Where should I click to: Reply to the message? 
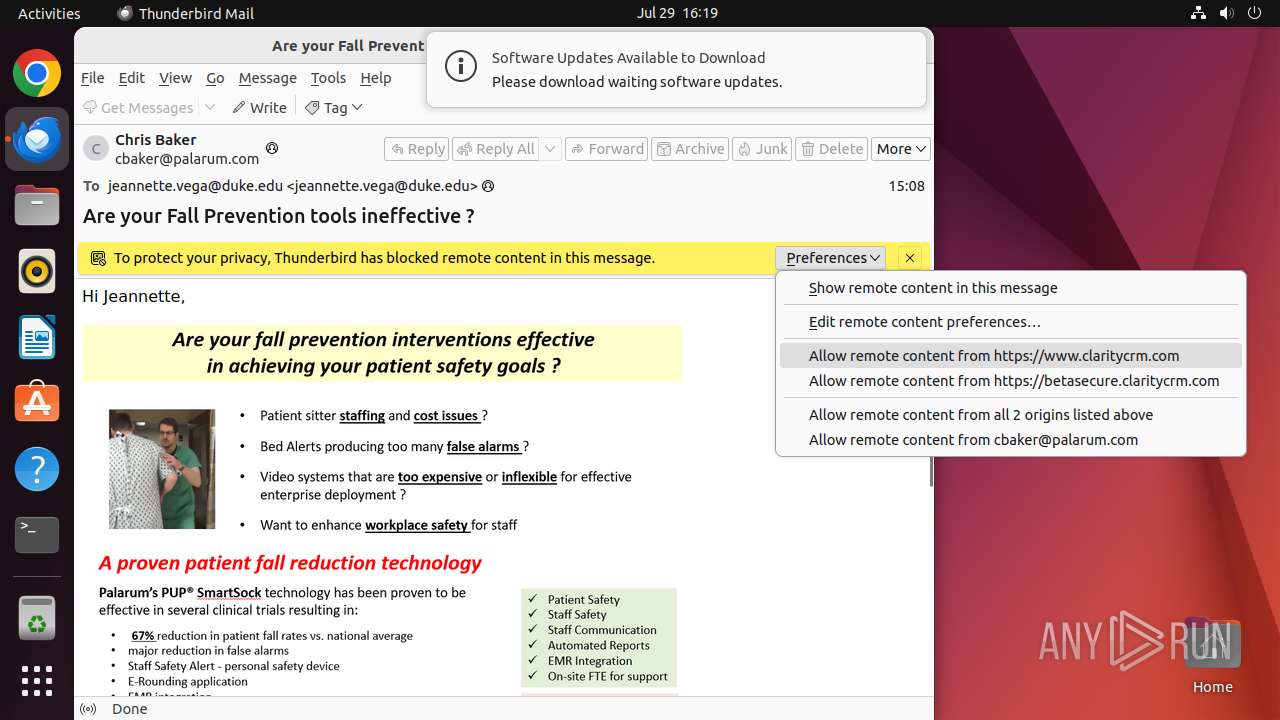coord(417,149)
